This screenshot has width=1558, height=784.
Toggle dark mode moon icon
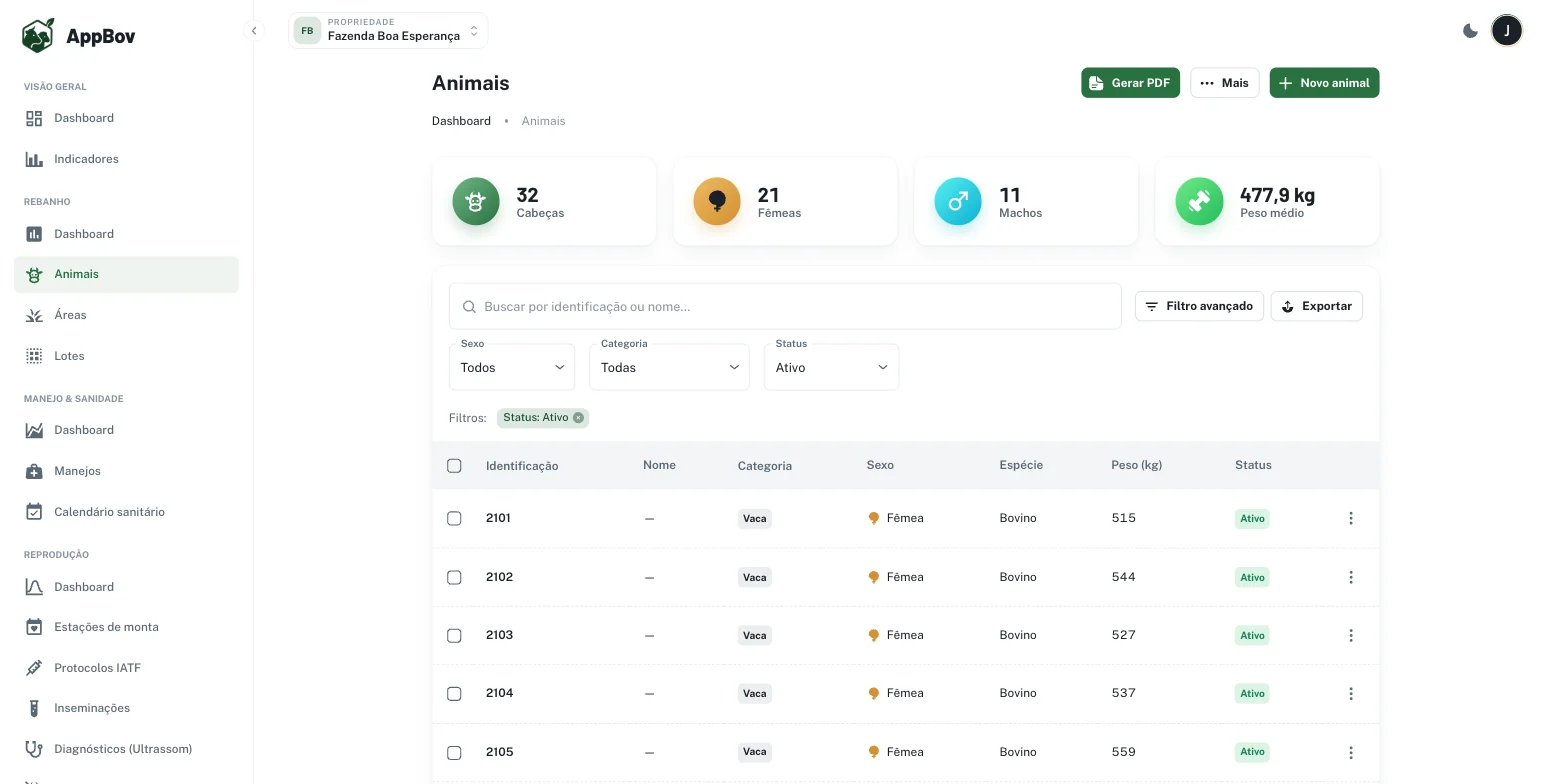point(1470,31)
